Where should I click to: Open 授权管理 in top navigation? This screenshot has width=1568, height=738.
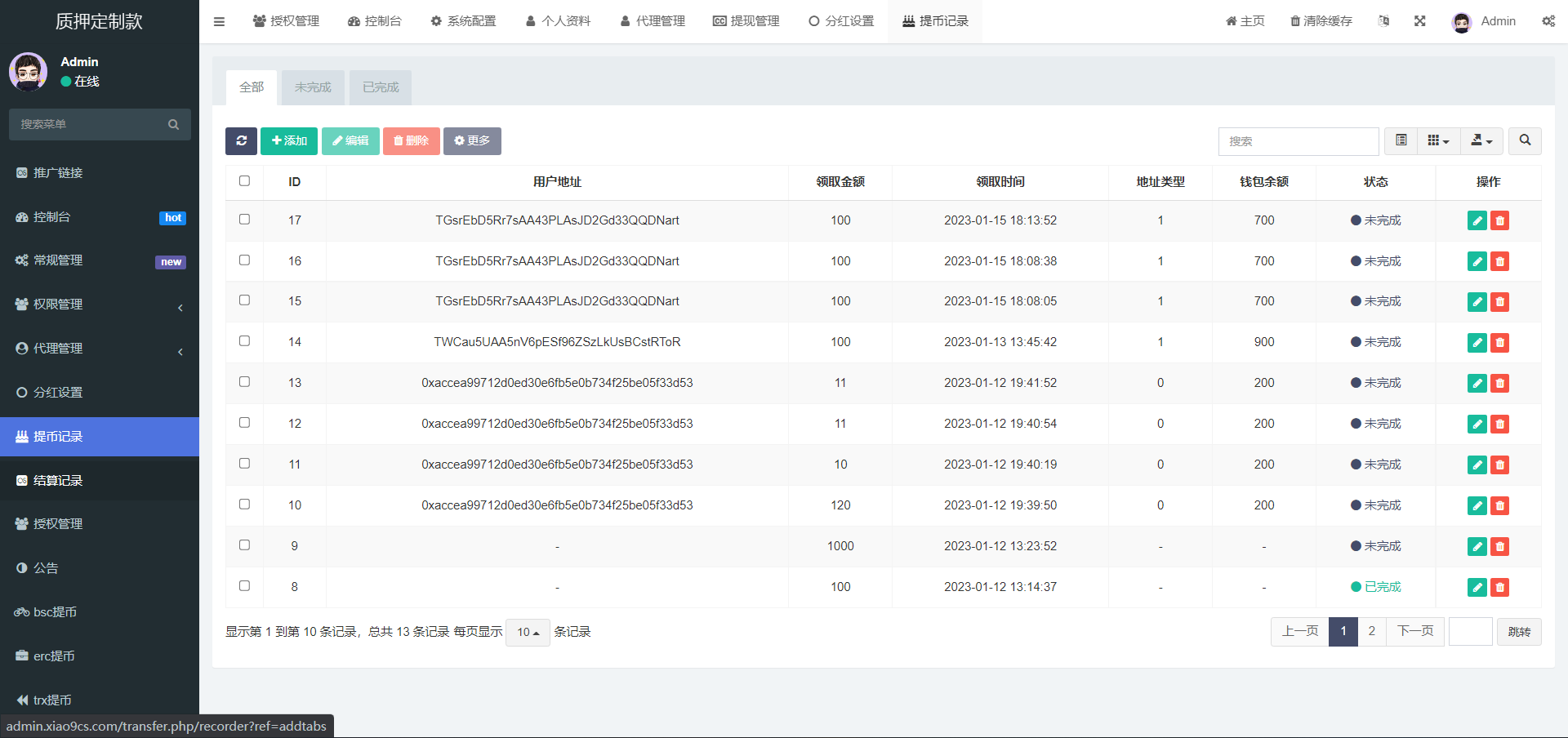coord(286,21)
